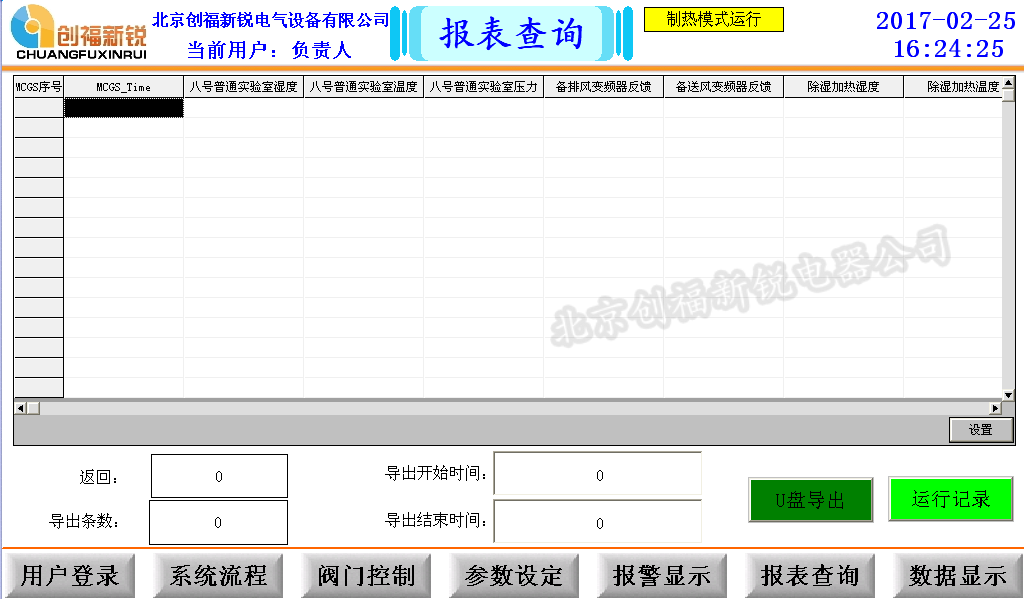Screen dimensions: 1024x599
Task: Click the 北京创福新锐电气设备有限公司 company name
Action: [x=270, y=20]
